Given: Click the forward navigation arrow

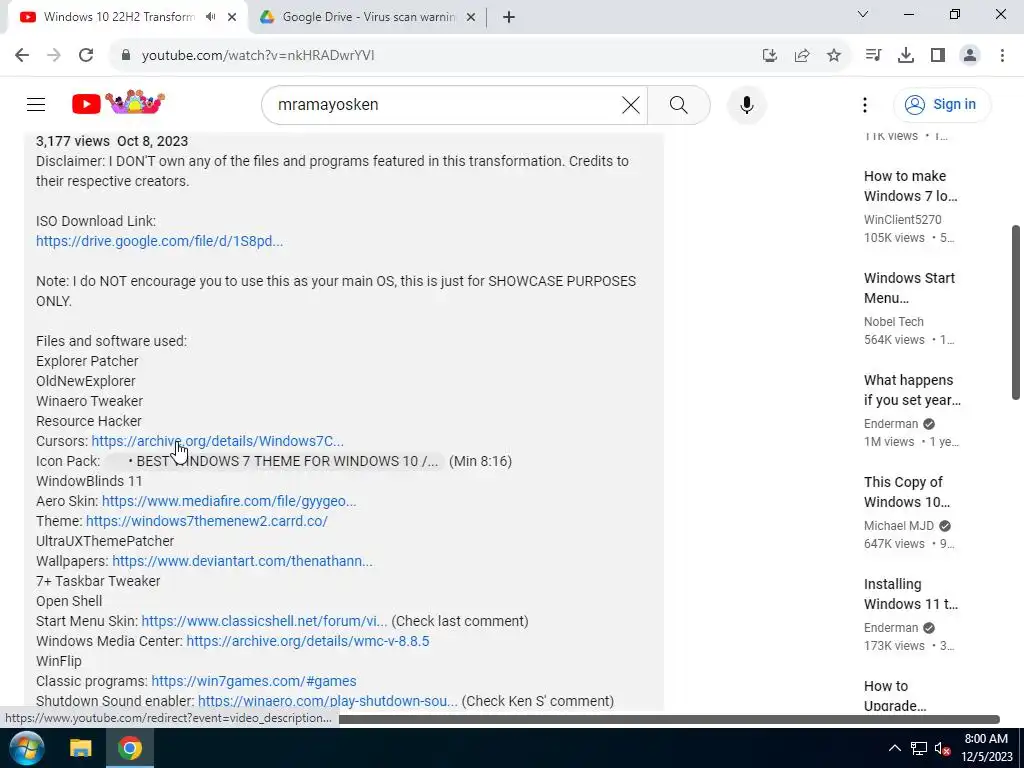Looking at the screenshot, I should click(54, 56).
